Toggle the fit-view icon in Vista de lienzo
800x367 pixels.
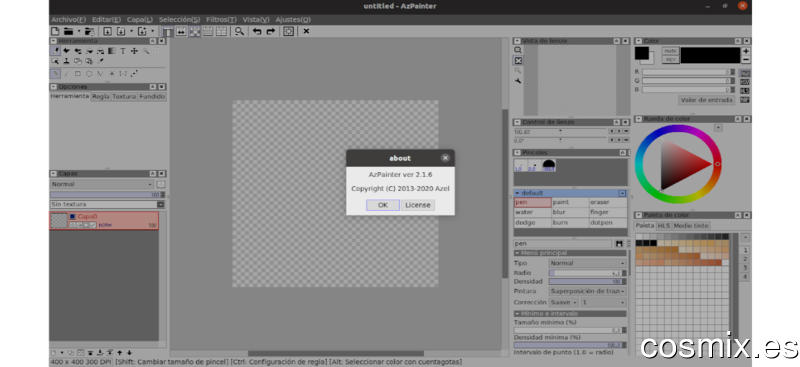click(518, 60)
